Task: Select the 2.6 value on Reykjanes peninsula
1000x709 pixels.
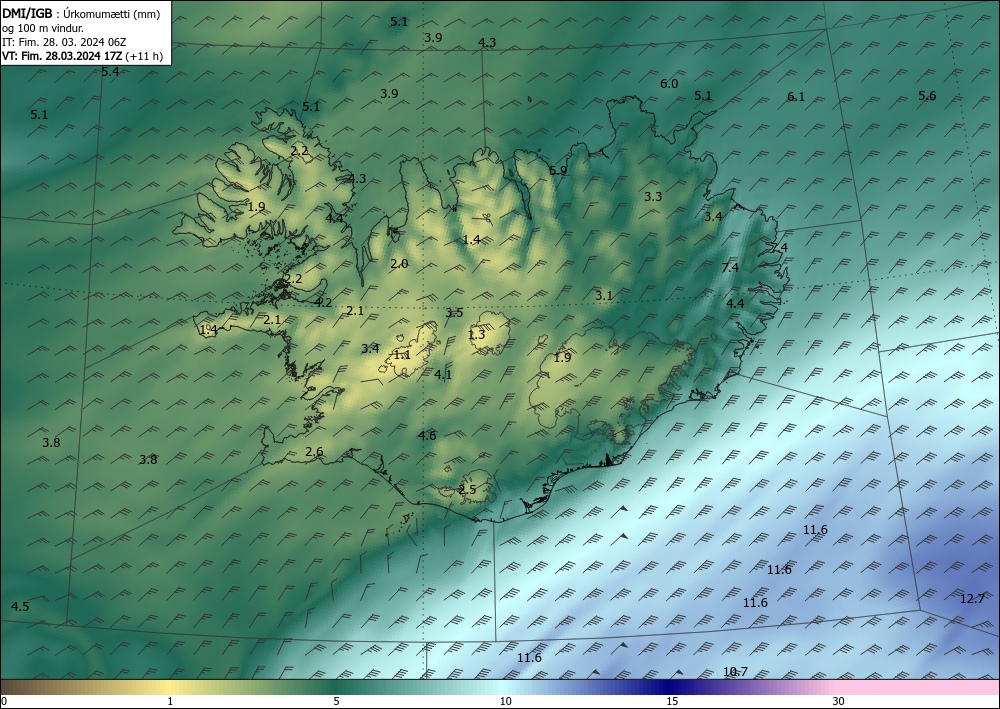Action: [314, 451]
